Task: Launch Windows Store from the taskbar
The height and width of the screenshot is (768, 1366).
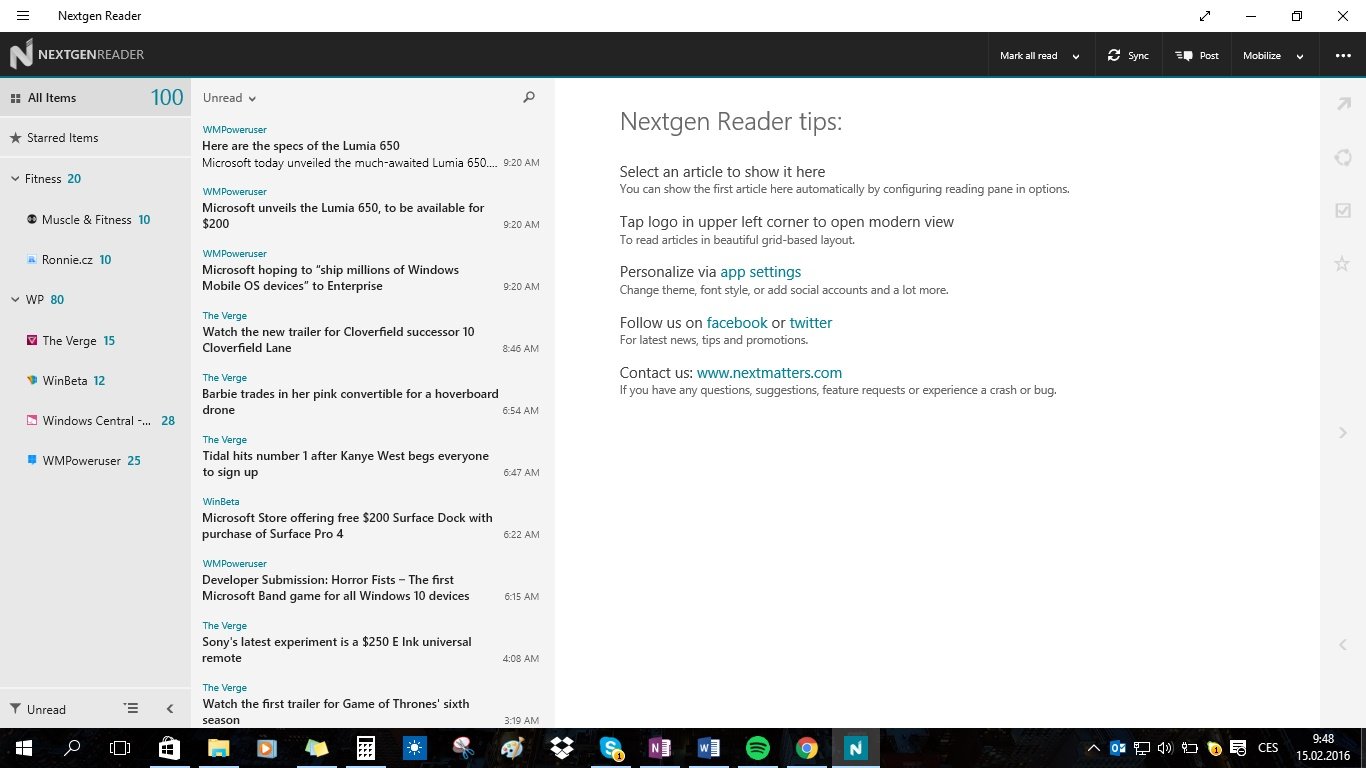Action: click(169, 748)
